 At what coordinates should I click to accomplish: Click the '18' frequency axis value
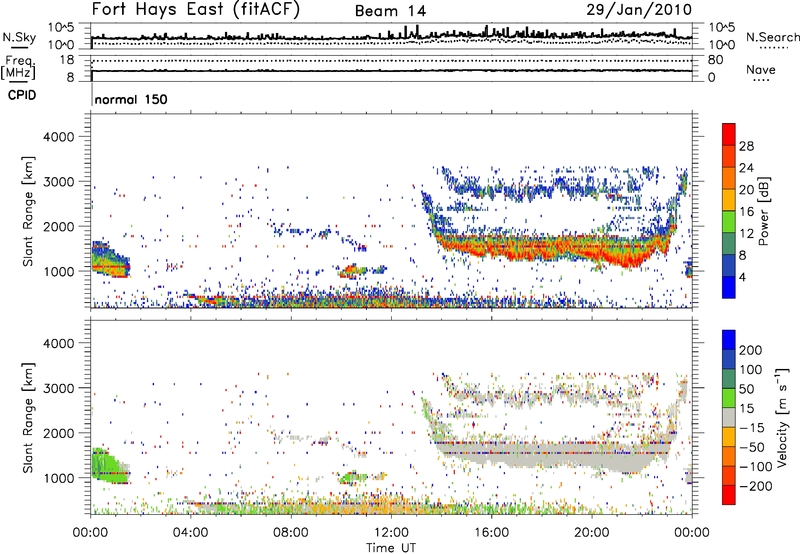[x=67, y=60]
